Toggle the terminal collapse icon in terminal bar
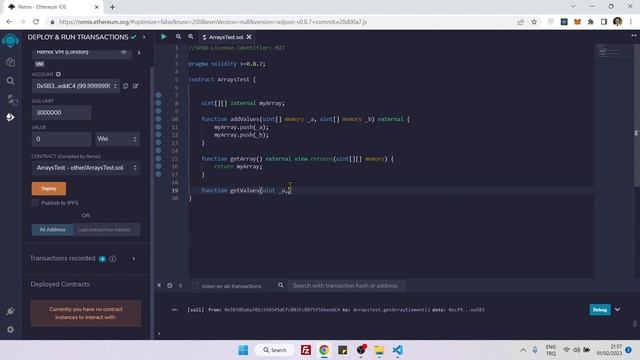The height and width of the screenshot is (360, 640). click(x=159, y=285)
